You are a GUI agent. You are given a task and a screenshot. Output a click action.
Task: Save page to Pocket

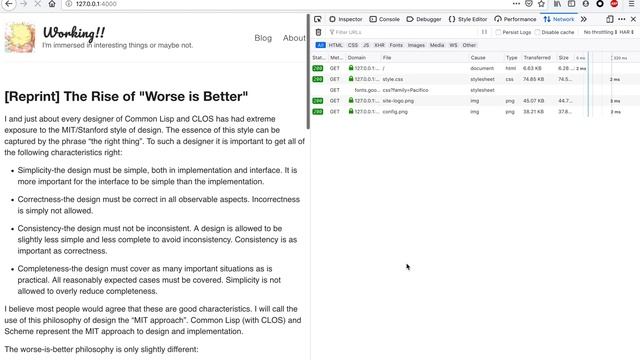[529, 4]
